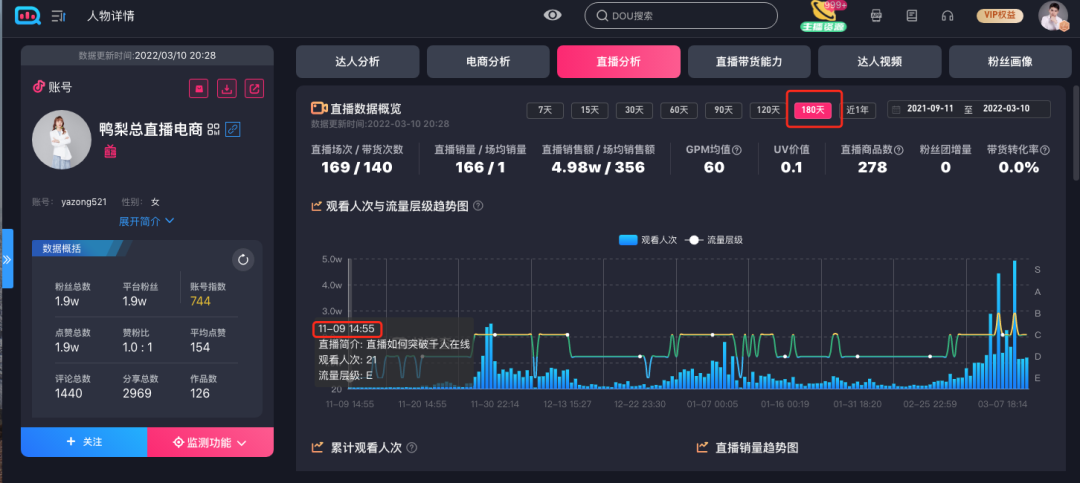Click the pink download icon beside 账号
Screen dimensions: 1080x483
227,88
